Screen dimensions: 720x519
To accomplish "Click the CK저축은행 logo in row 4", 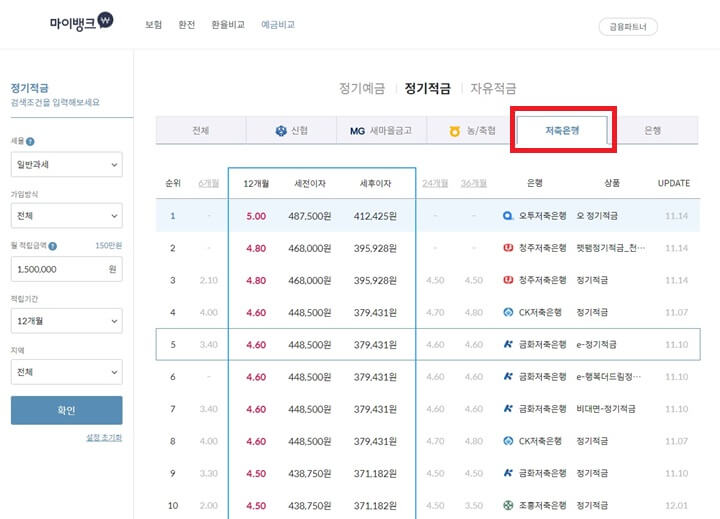I will (x=508, y=312).
